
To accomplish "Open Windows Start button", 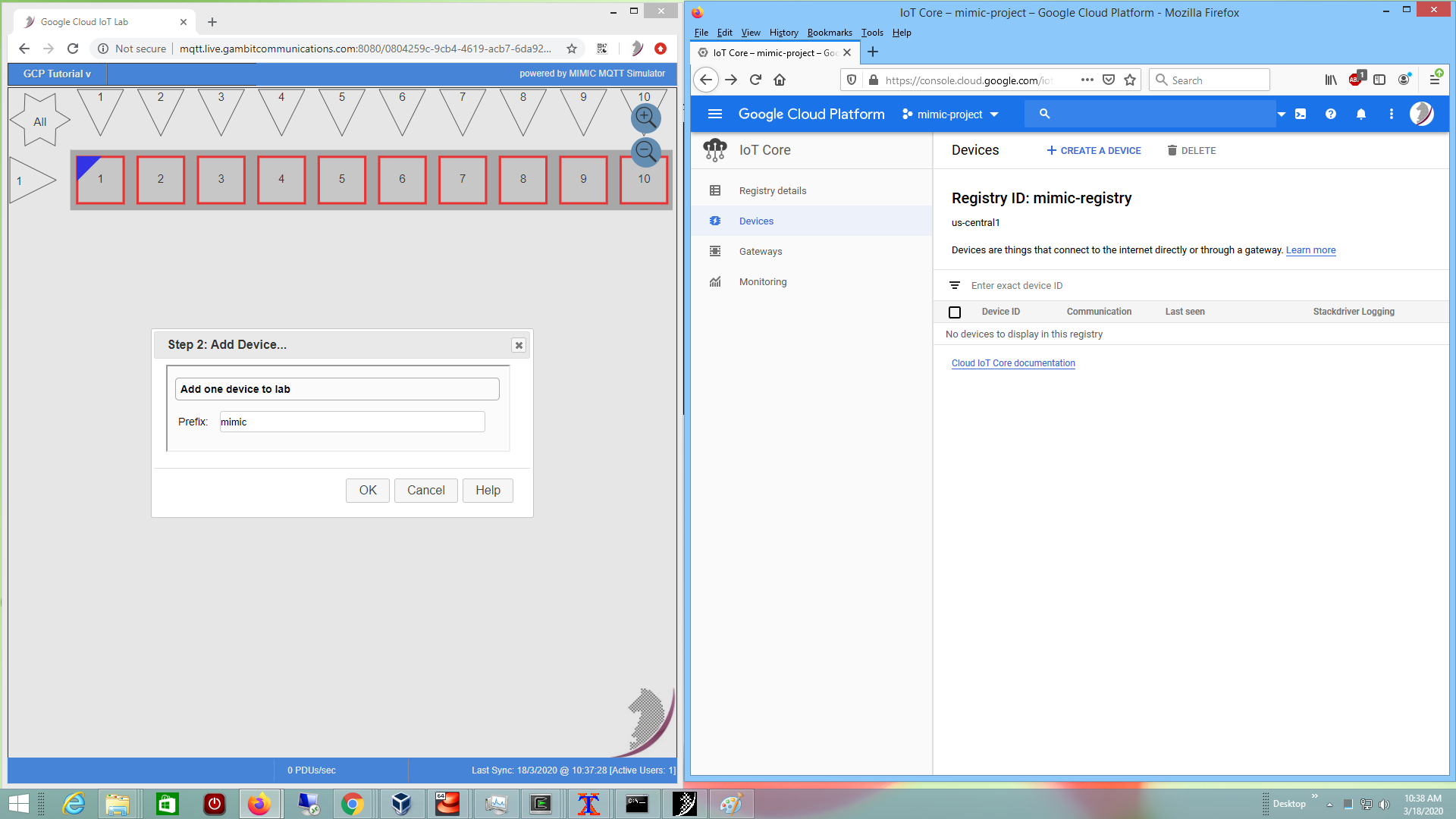I will [18, 804].
